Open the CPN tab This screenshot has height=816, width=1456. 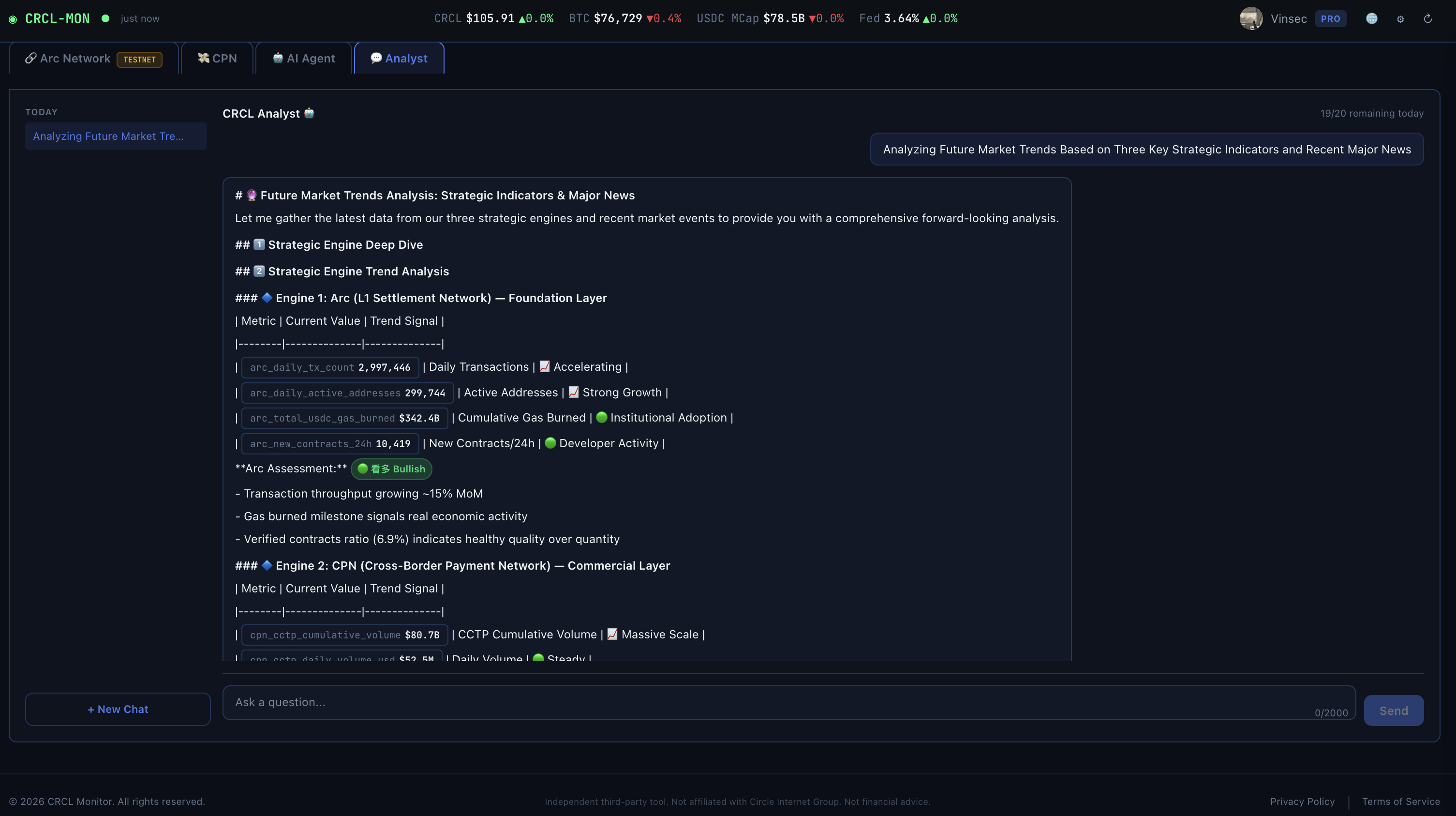[217, 59]
